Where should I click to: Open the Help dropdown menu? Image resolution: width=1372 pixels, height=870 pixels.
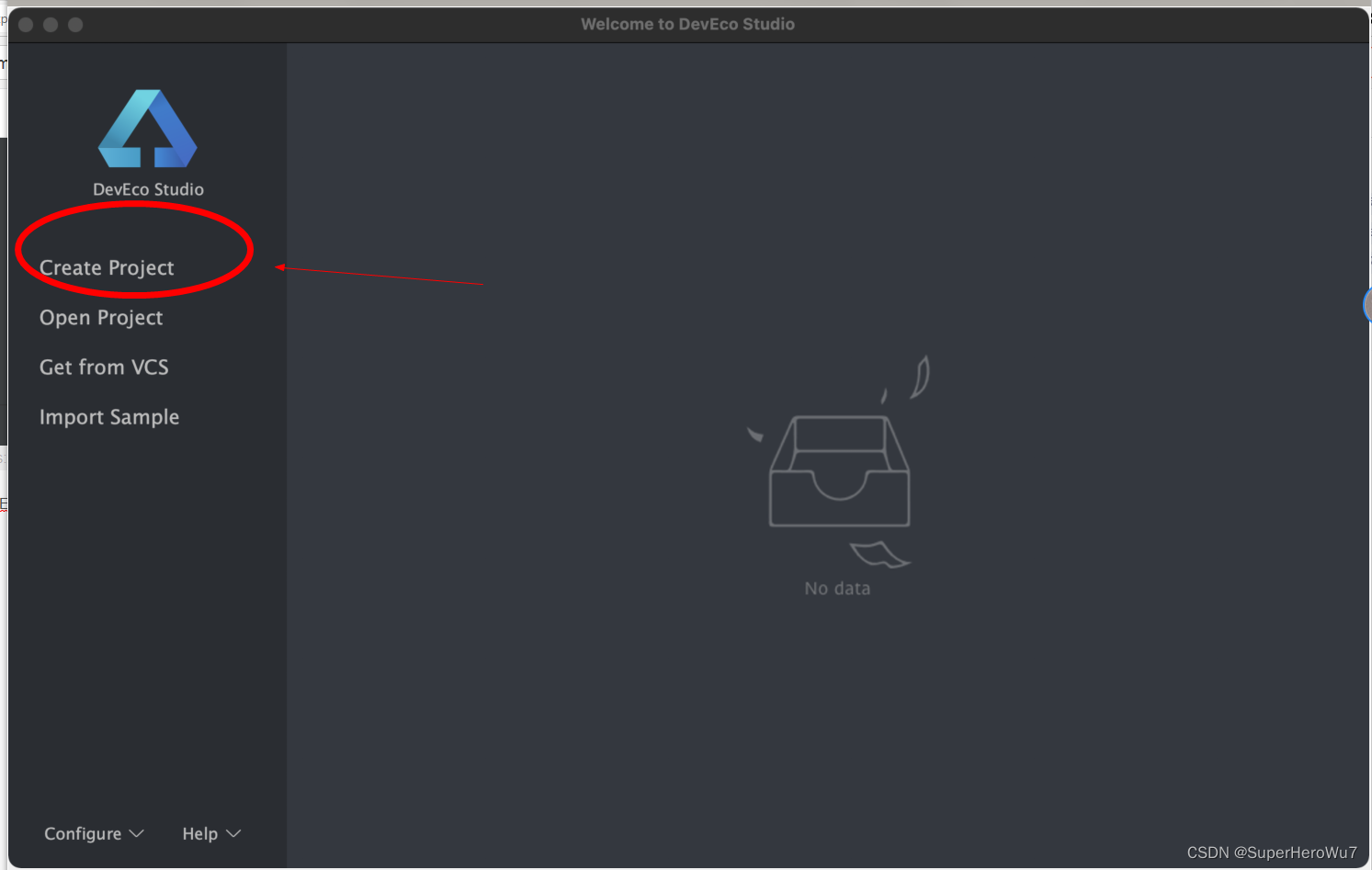pos(210,833)
